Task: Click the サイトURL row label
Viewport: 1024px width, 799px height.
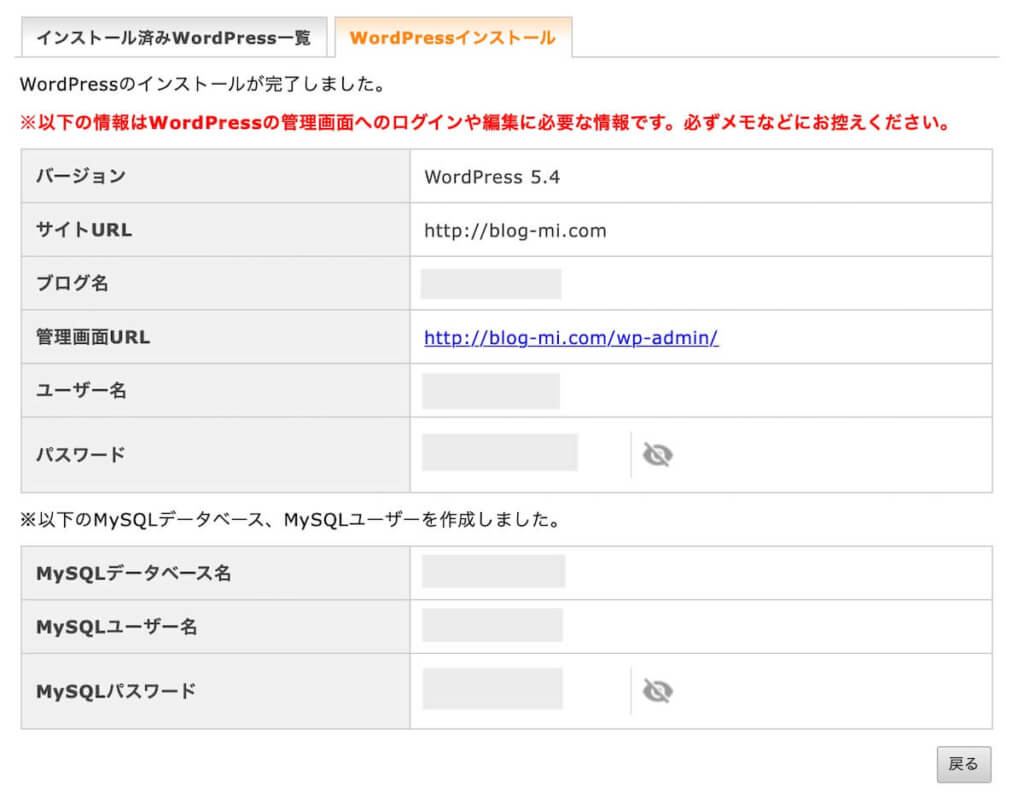Action: coord(84,230)
